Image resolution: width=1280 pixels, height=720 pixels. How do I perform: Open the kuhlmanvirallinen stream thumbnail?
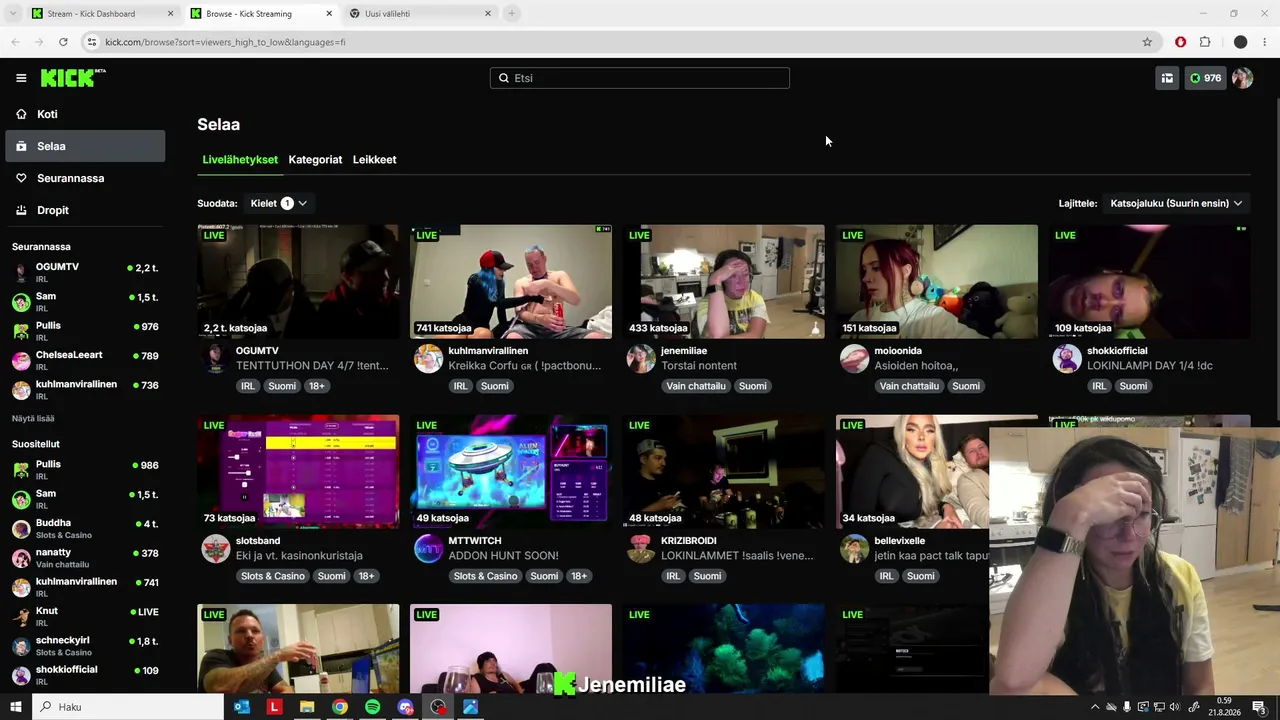click(511, 282)
